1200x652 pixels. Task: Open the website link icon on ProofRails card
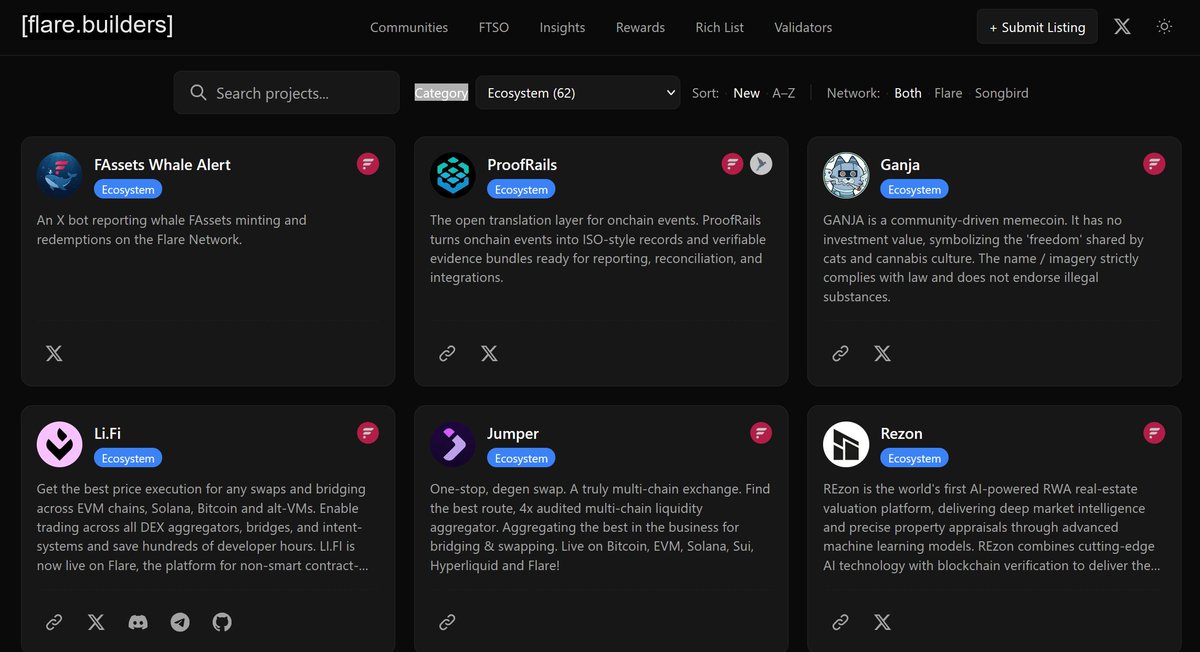[447, 353]
